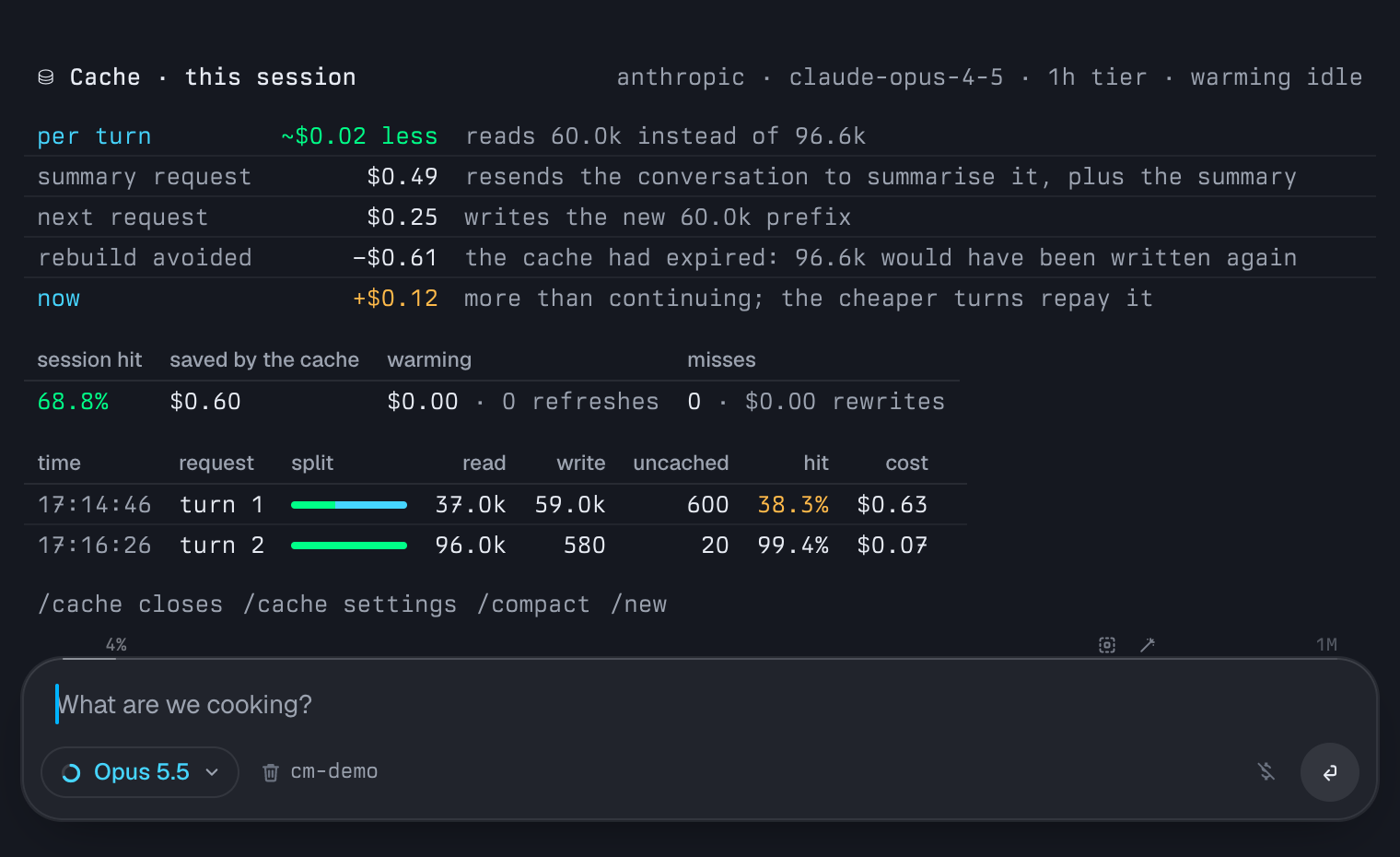This screenshot has width=1400, height=857.
Task: Click the '$0.00 rewrites' misses value
Action: point(845,402)
